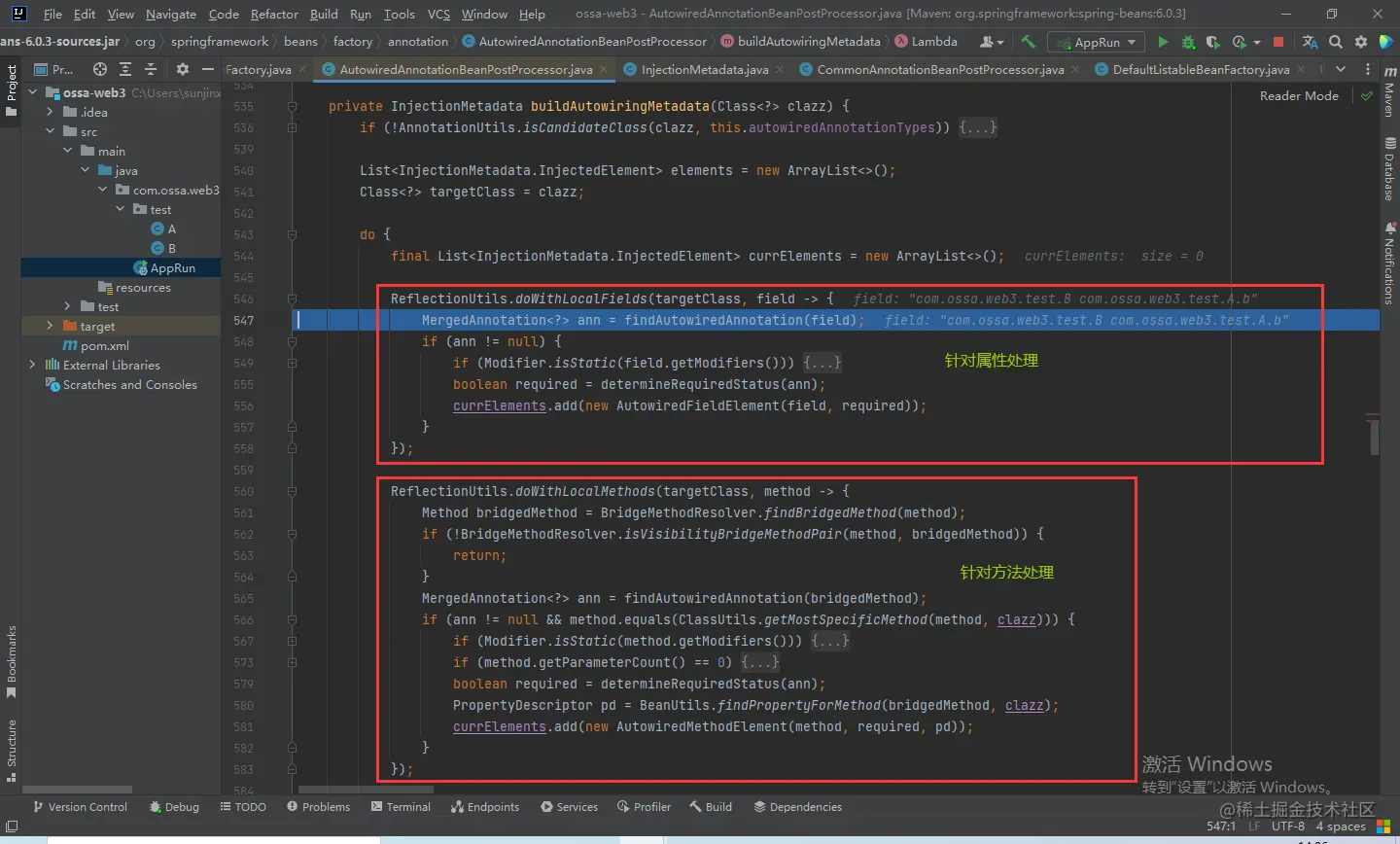The width and height of the screenshot is (1400, 844).
Task: Click the Build Project hammer icon
Action: pos(1029,42)
